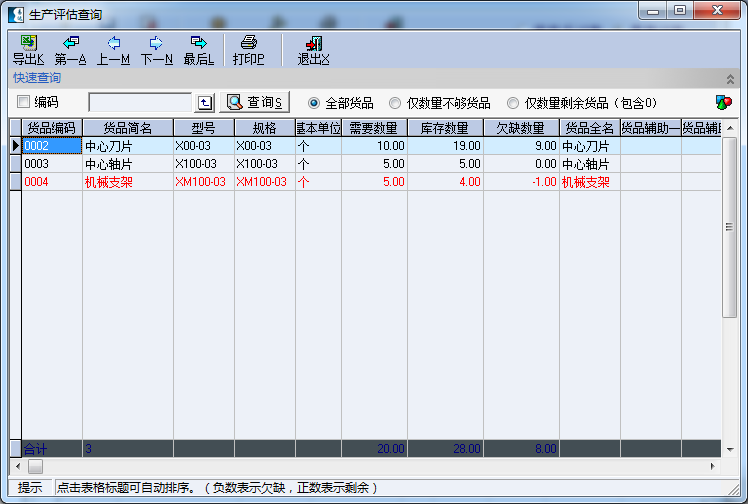This screenshot has height=504, width=748.
Task: Go to last record (最后L)
Action: pyautogui.click(x=198, y=50)
